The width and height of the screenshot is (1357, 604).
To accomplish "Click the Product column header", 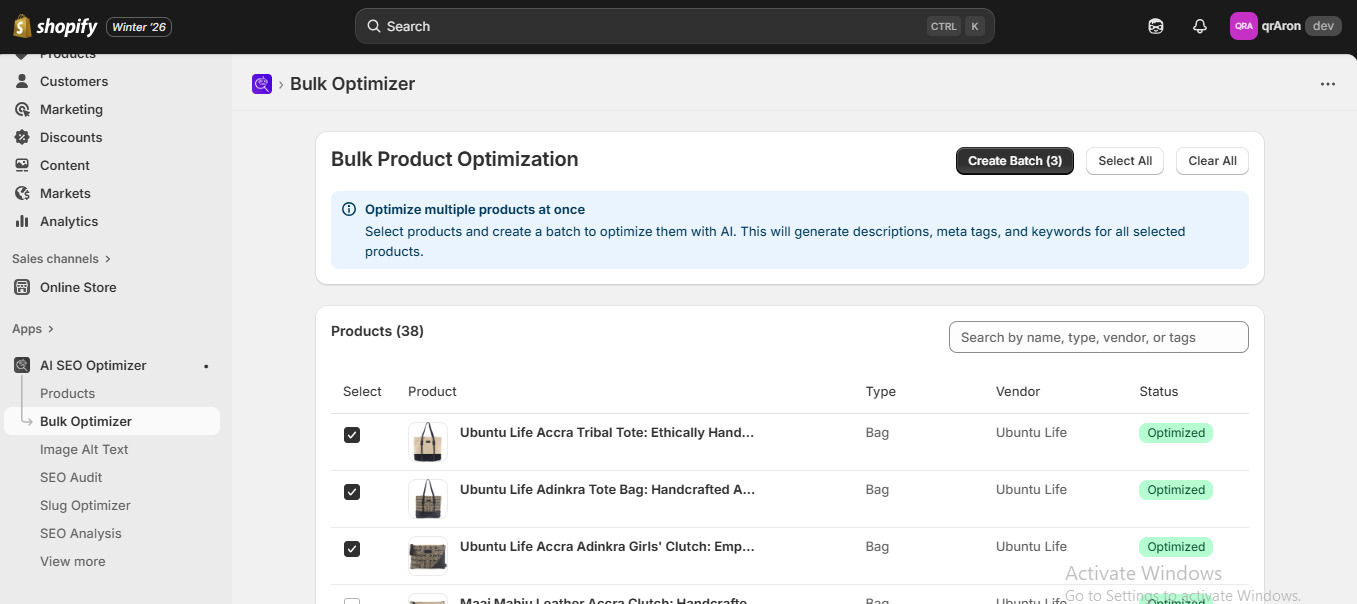I will click(432, 391).
